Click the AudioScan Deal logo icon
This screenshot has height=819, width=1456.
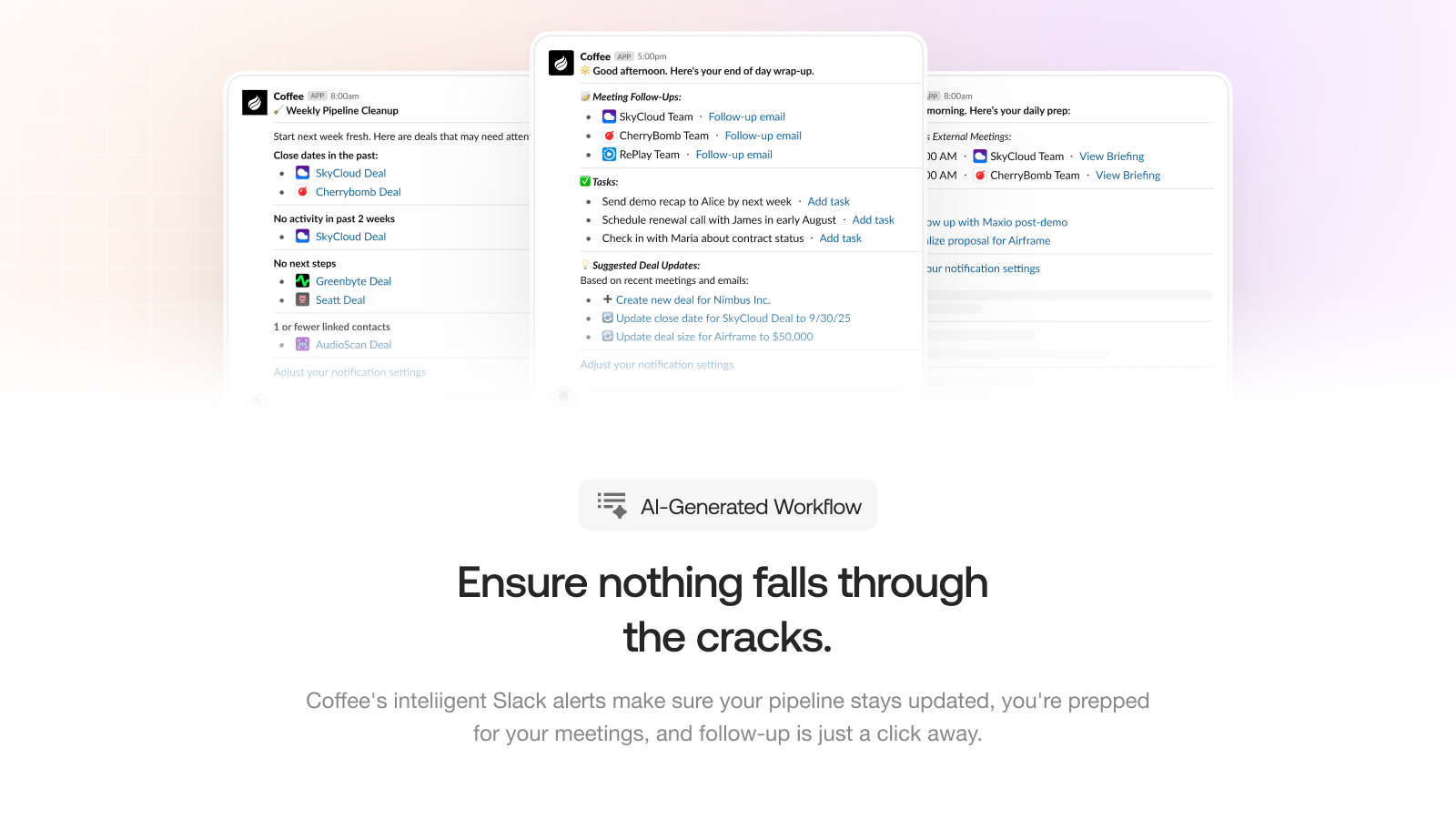pos(302,344)
